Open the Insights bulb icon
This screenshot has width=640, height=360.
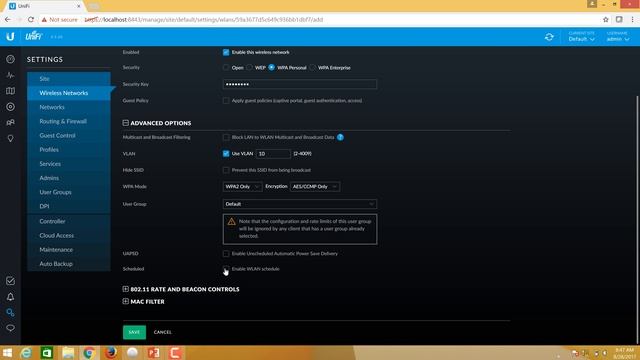point(10,138)
